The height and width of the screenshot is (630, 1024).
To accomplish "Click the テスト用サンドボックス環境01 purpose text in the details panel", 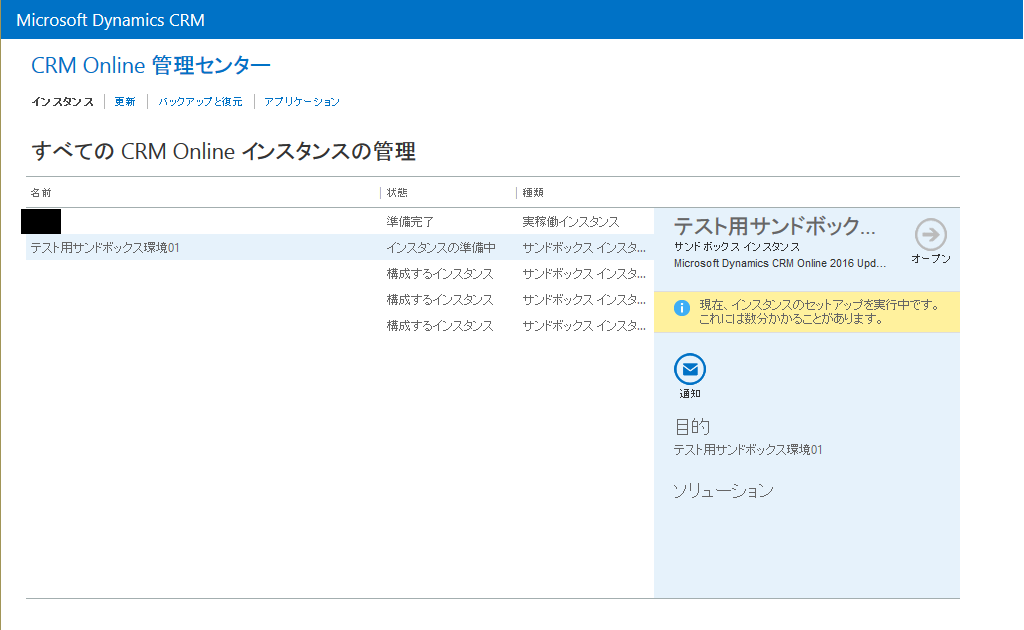I will pyautogui.click(x=748, y=450).
